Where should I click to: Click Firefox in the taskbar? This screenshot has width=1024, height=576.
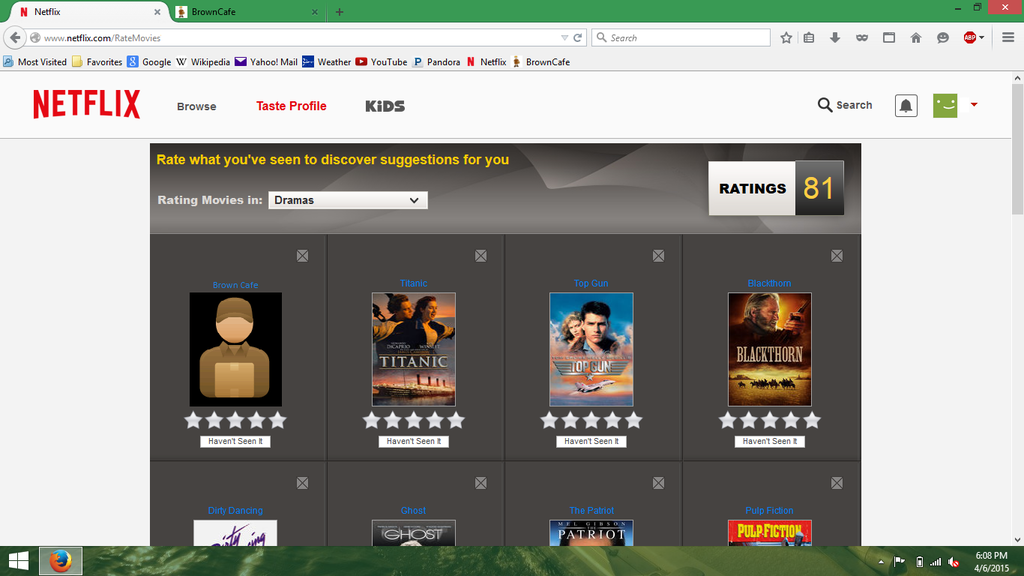tap(61, 561)
